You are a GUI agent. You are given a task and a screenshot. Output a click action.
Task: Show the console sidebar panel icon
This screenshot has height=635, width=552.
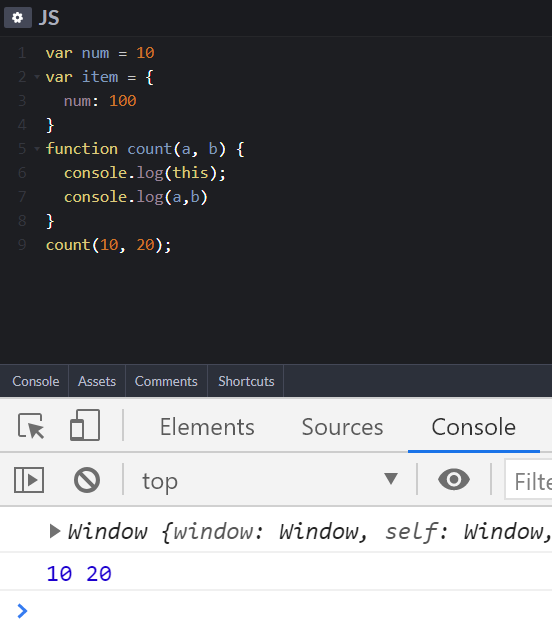29,480
